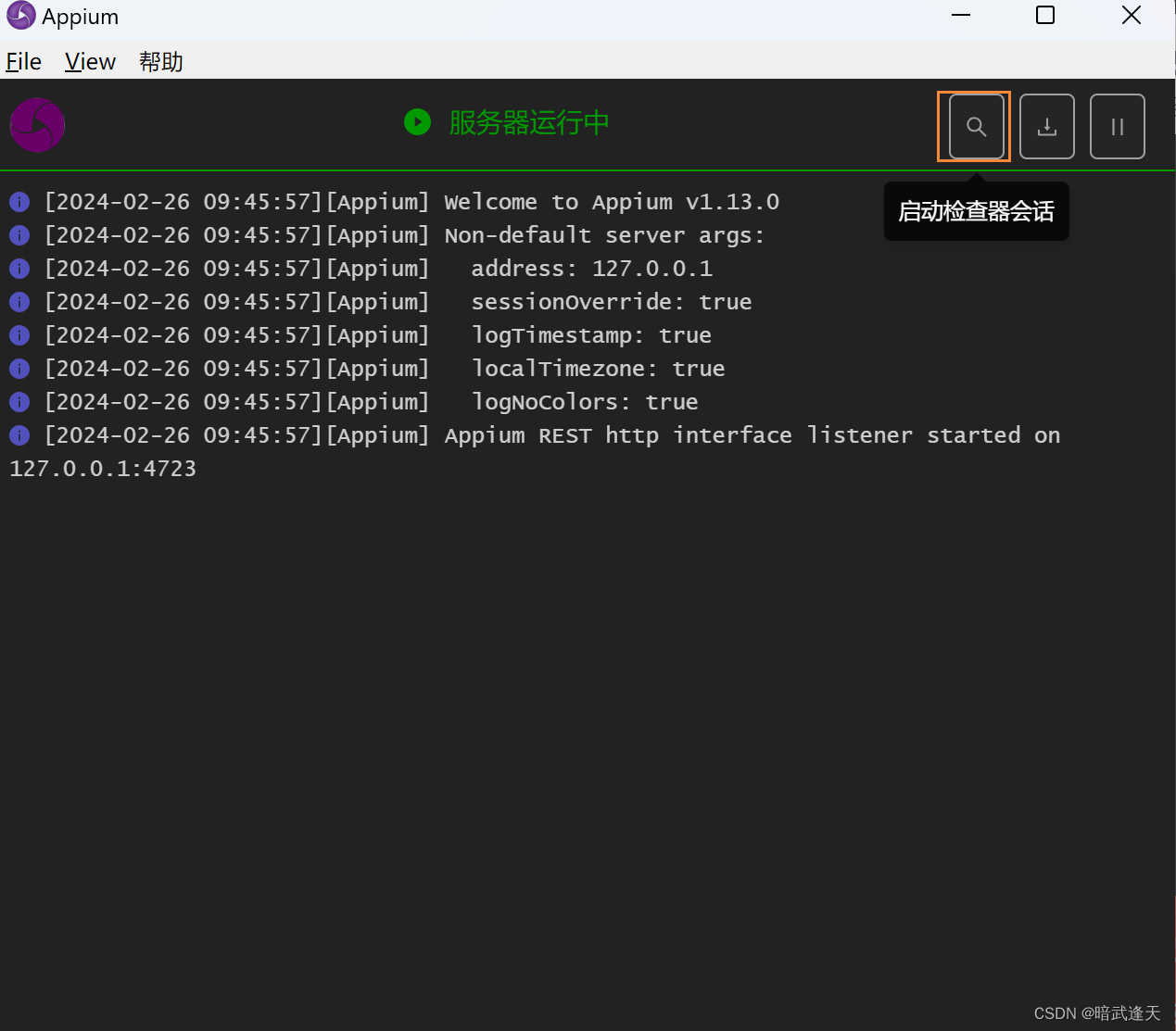
Task: Select the 'localTimezone: true' log text
Action: click(x=598, y=369)
